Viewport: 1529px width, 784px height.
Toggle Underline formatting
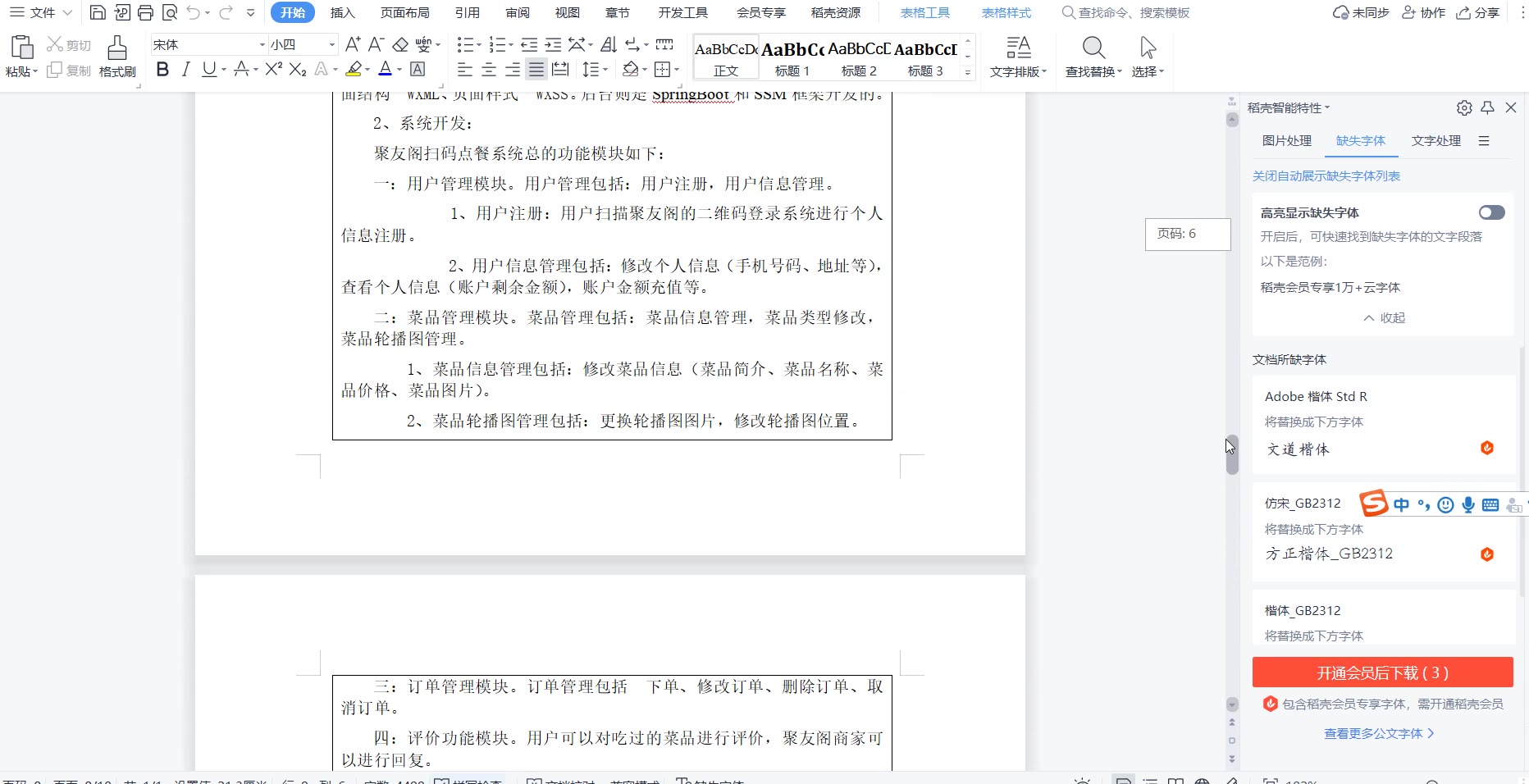tap(209, 70)
